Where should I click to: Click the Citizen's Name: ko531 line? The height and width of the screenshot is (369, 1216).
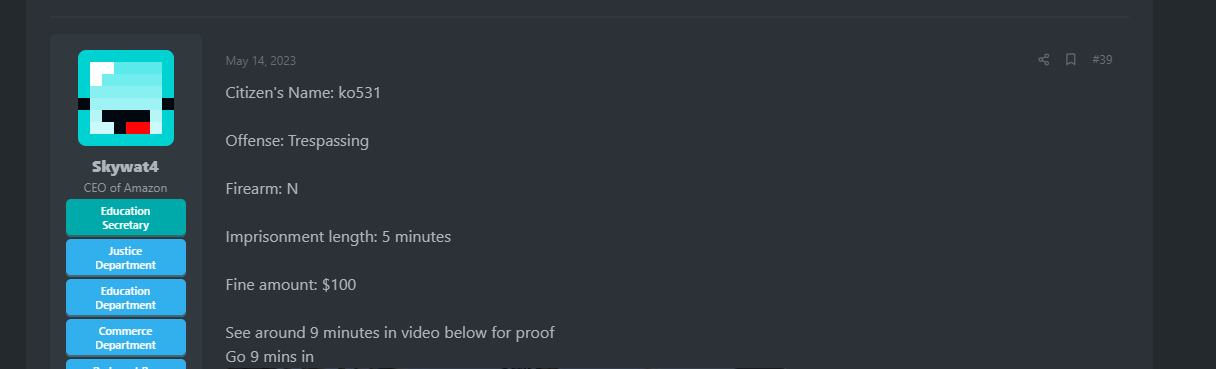(x=303, y=93)
